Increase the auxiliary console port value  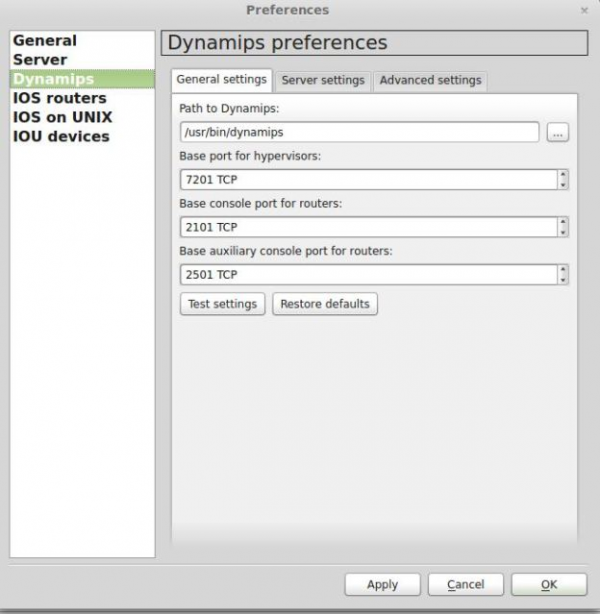point(563,269)
